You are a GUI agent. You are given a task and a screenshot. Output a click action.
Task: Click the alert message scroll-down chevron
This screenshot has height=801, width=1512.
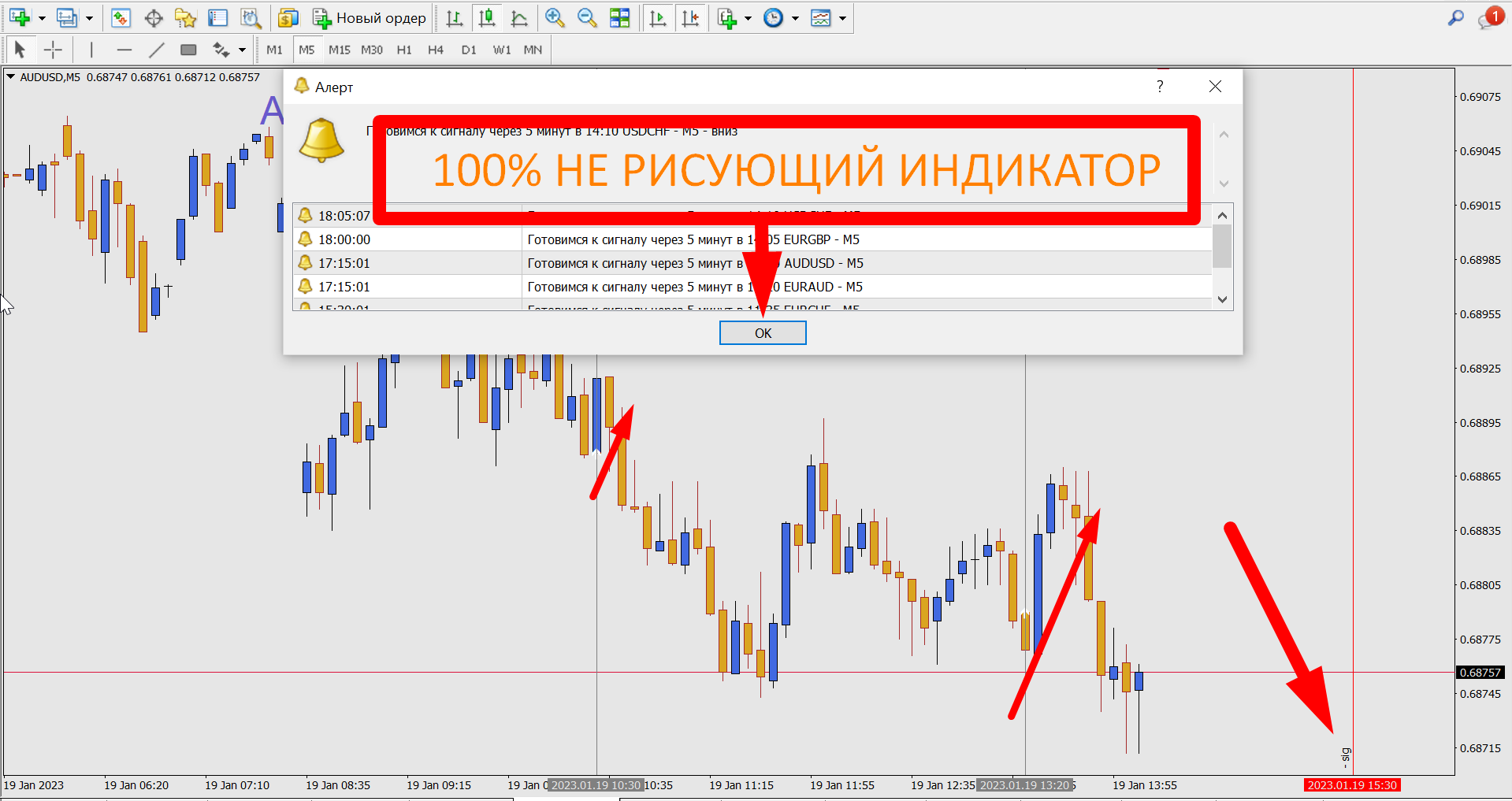(1224, 184)
